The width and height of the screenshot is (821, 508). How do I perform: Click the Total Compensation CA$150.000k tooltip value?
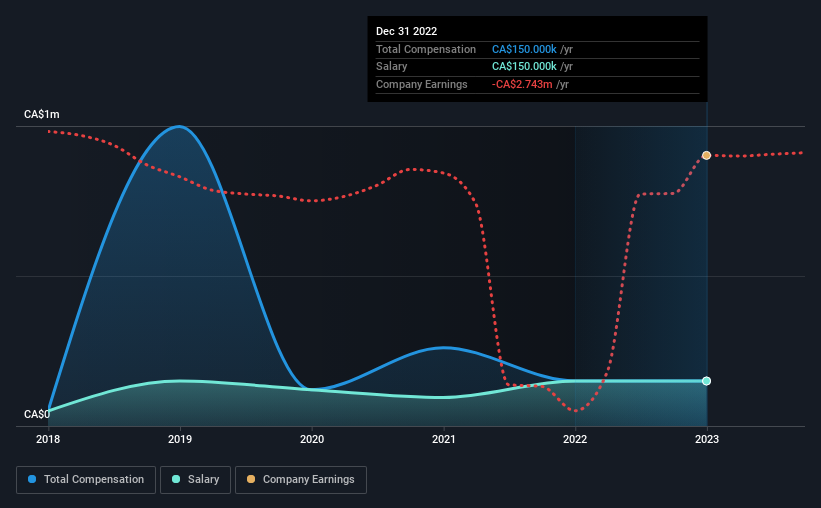(524, 49)
